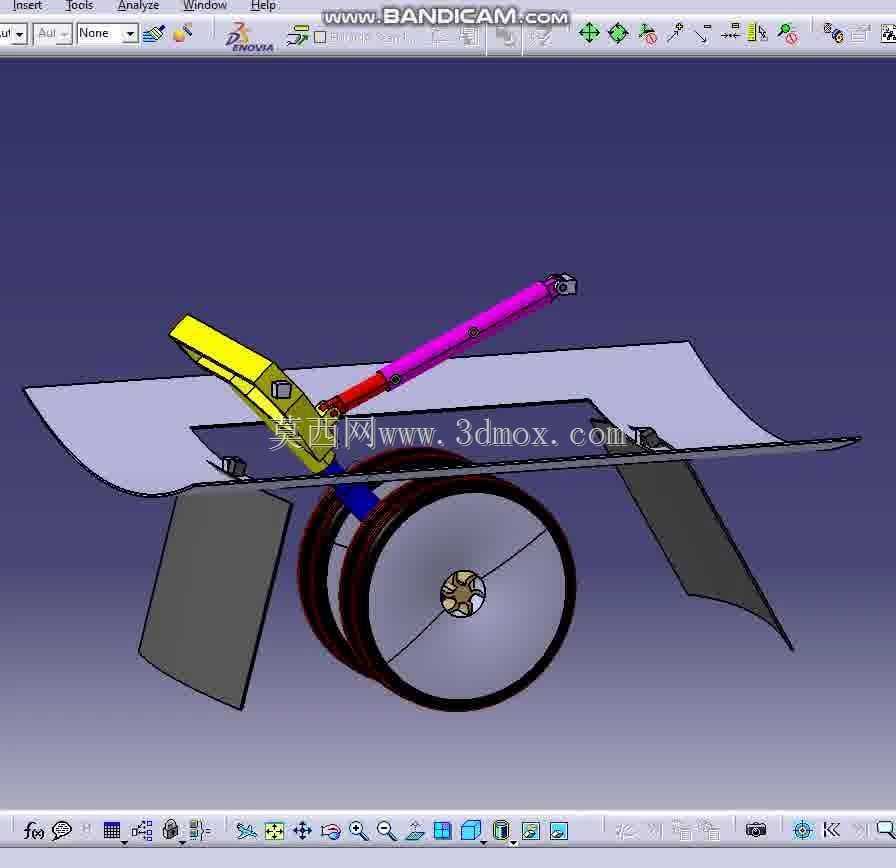Image resolution: width=896 pixels, height=868 pixels.
Task: Open the Analyze menu
Action: pyautogui.click(x=138, y=5)
